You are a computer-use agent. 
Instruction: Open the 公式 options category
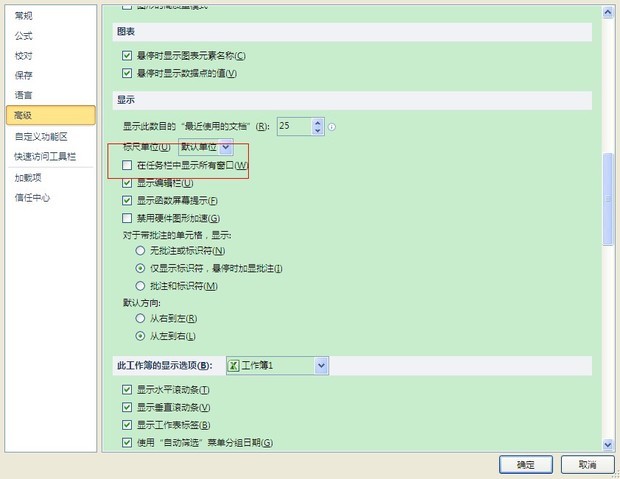point(23,36)
